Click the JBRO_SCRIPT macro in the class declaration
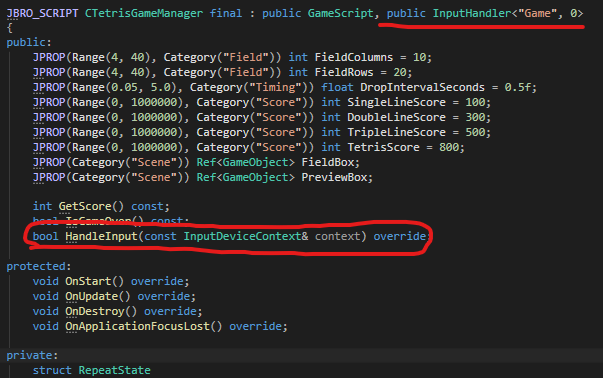The height and width of the screenshot is (378, 603). click(x=43, y=13)
